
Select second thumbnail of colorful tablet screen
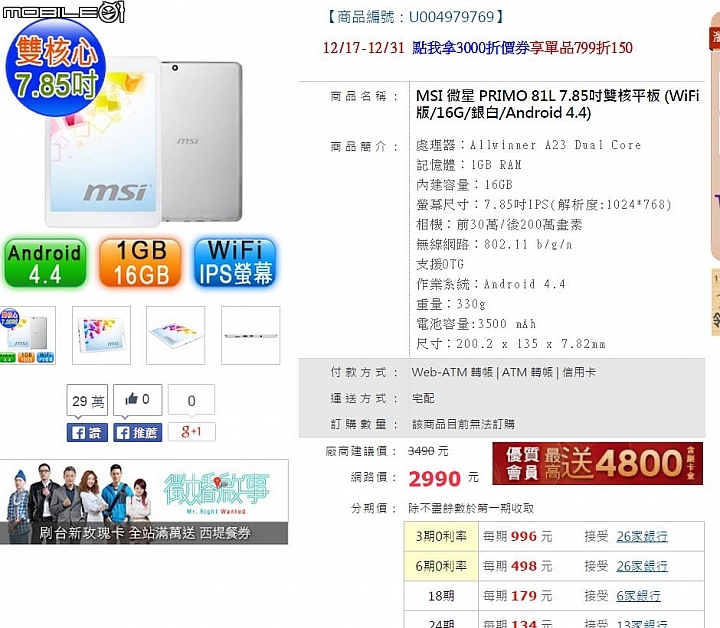[101, 336]
